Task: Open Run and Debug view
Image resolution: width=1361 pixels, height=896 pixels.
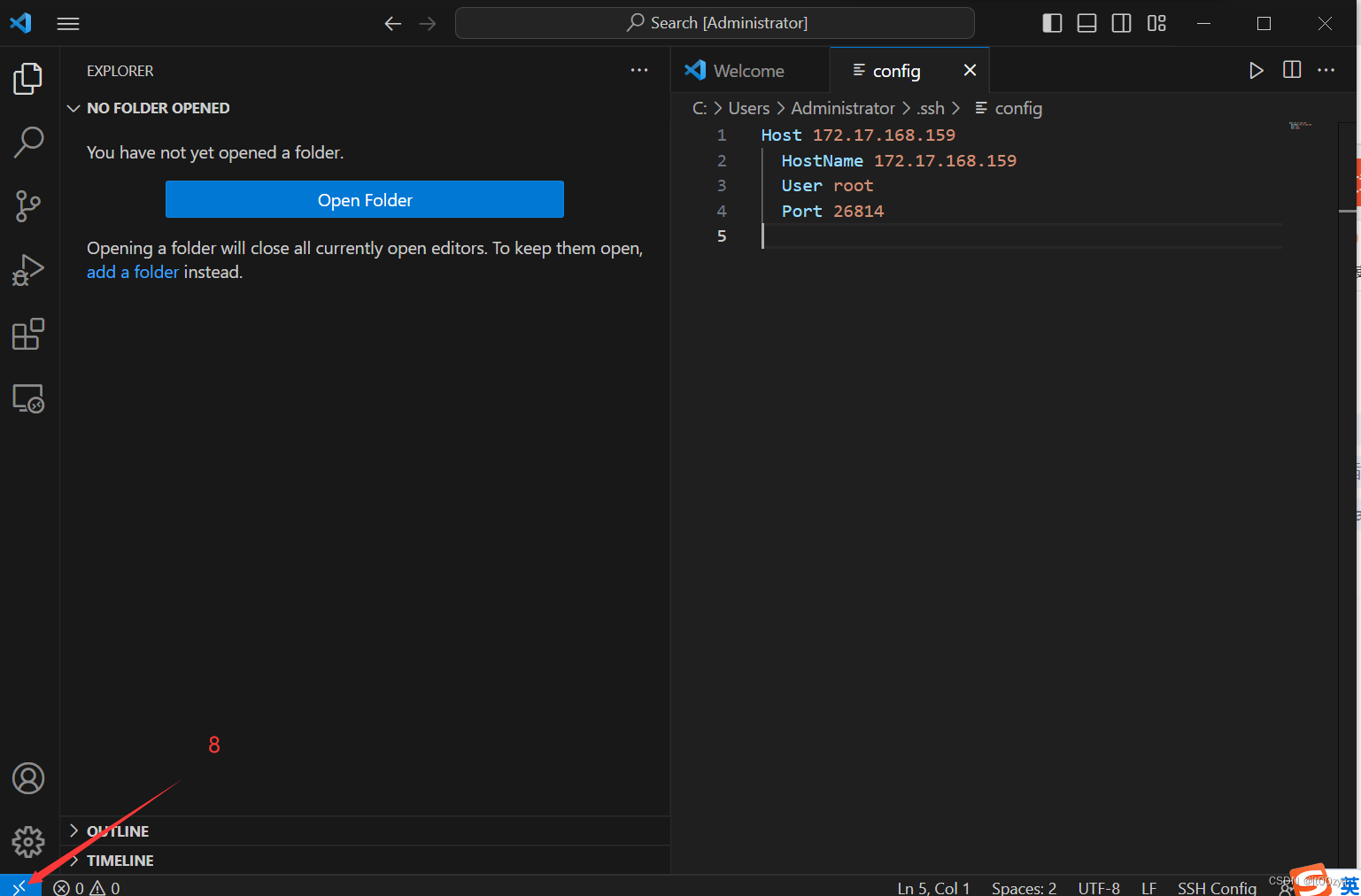Action: [x=28, y=270]
